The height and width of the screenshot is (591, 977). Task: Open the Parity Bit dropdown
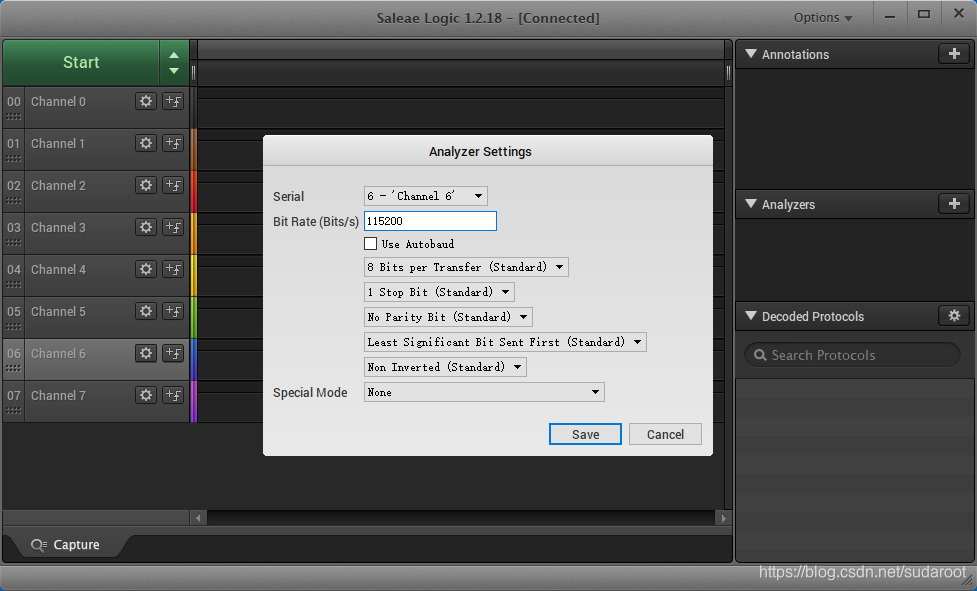448,317
